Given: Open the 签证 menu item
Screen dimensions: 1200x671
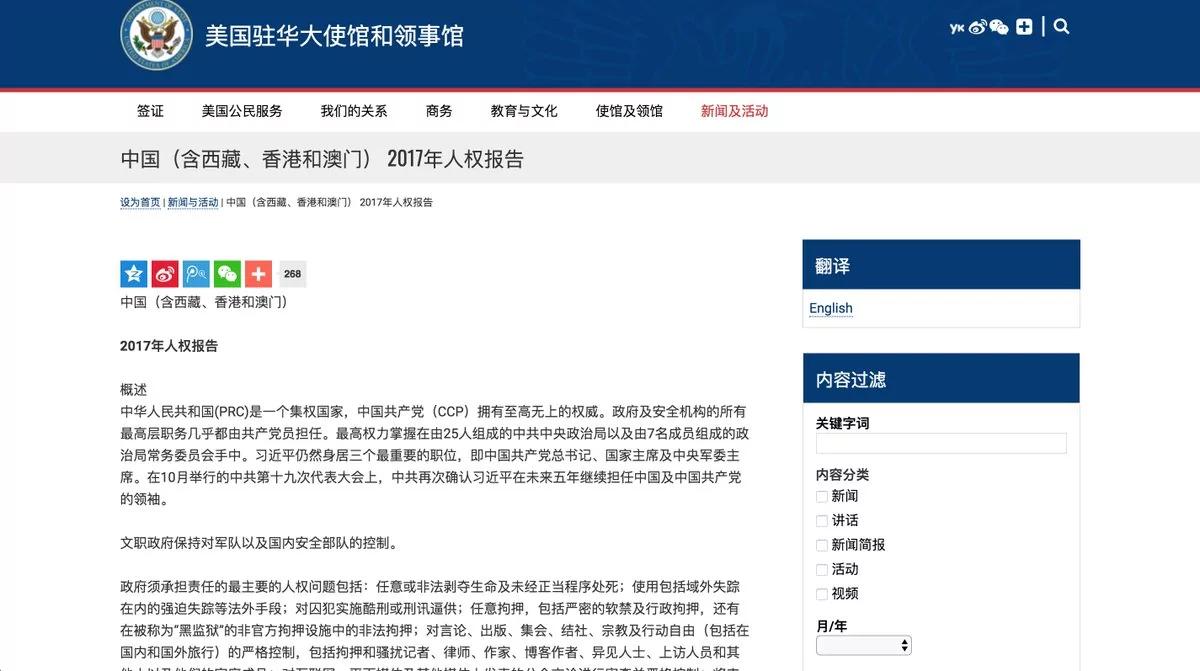Looking at the screenshot, I should click(x=150, y=111).
